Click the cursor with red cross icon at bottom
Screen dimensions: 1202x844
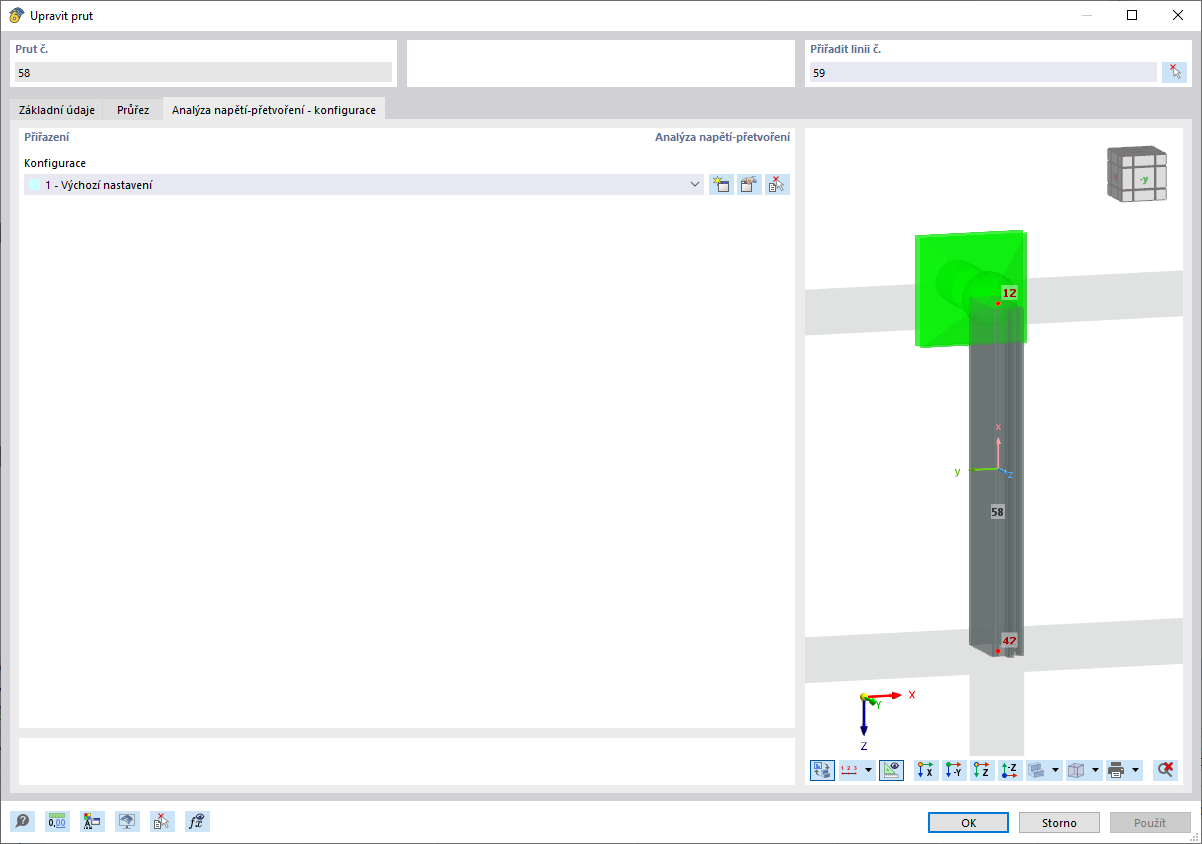(x=162, y=822)
